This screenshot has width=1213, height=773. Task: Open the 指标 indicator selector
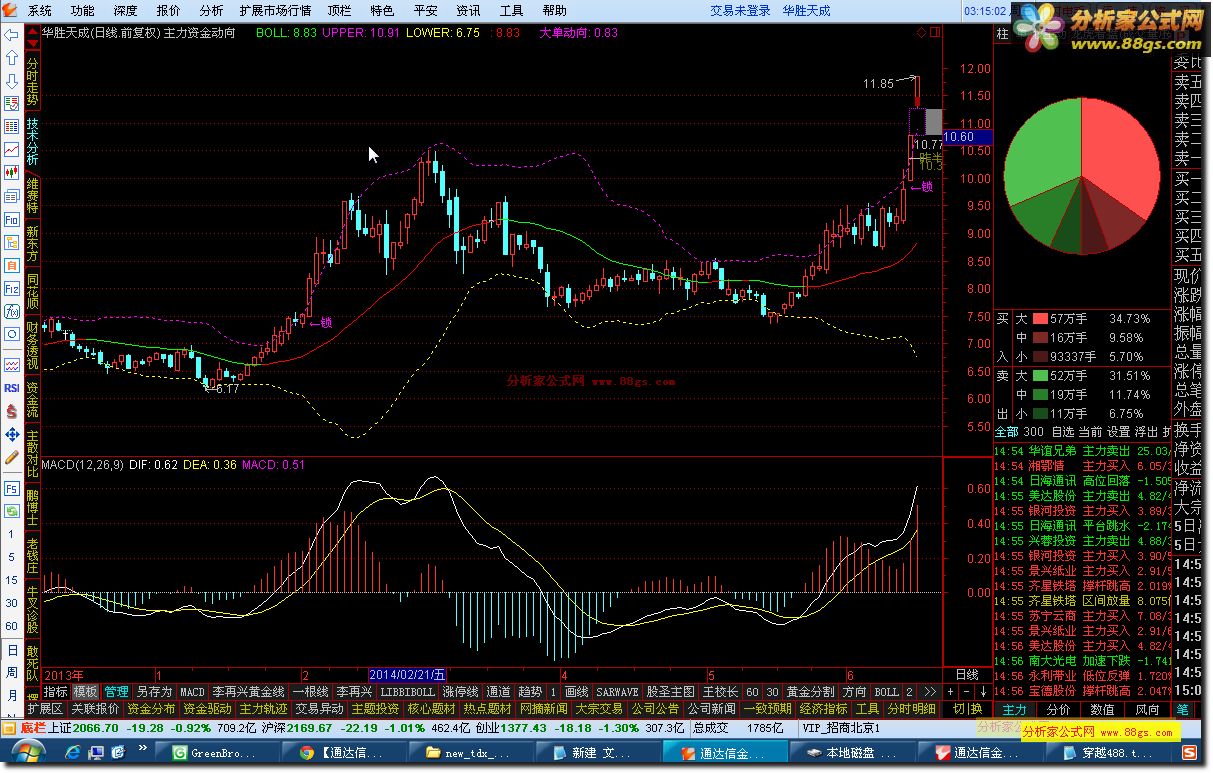click(55, 691)
